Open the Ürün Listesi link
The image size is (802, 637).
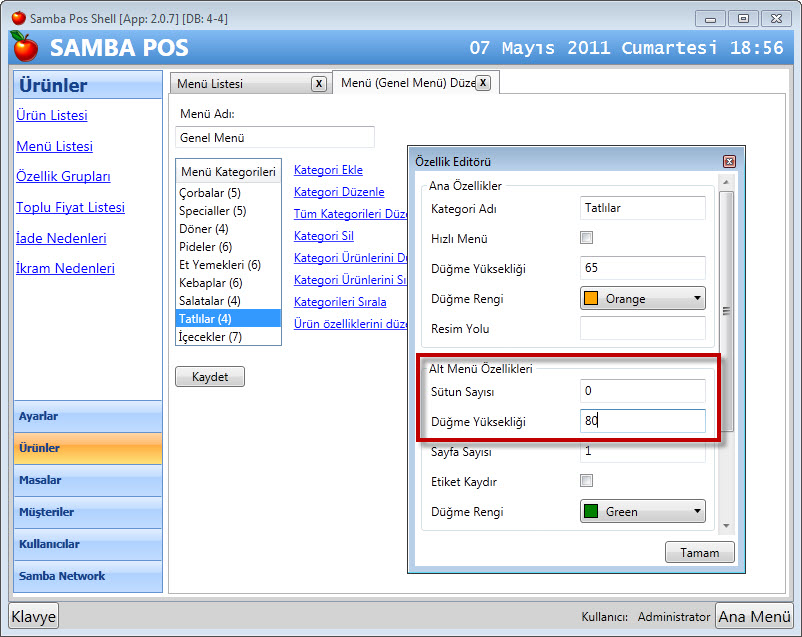tap(52, 115)
